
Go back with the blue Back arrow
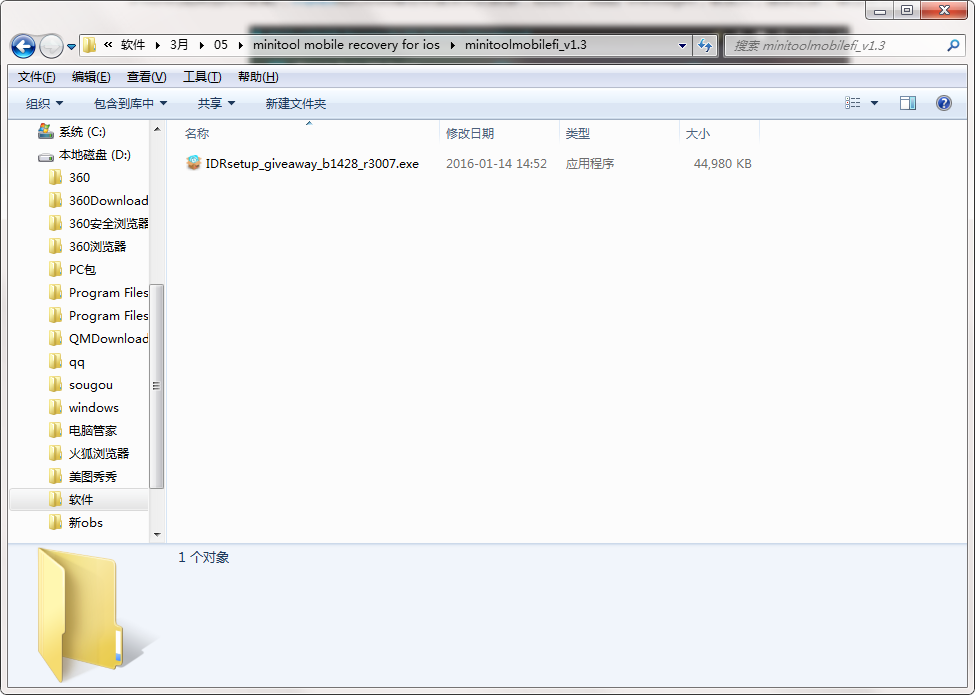23,45
